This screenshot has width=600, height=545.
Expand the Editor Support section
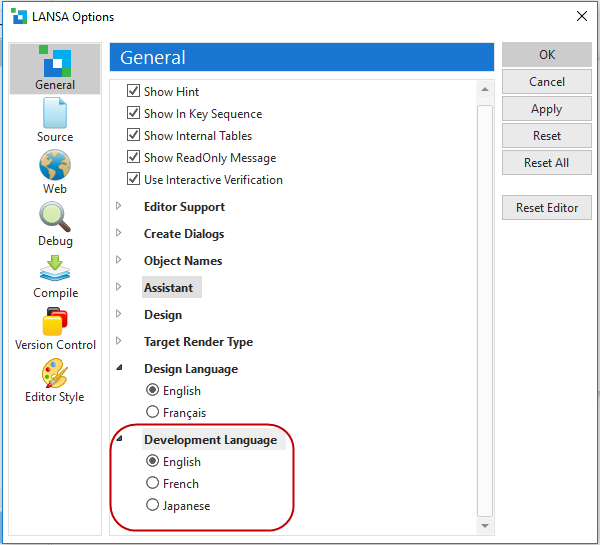[x=119, y=207]
